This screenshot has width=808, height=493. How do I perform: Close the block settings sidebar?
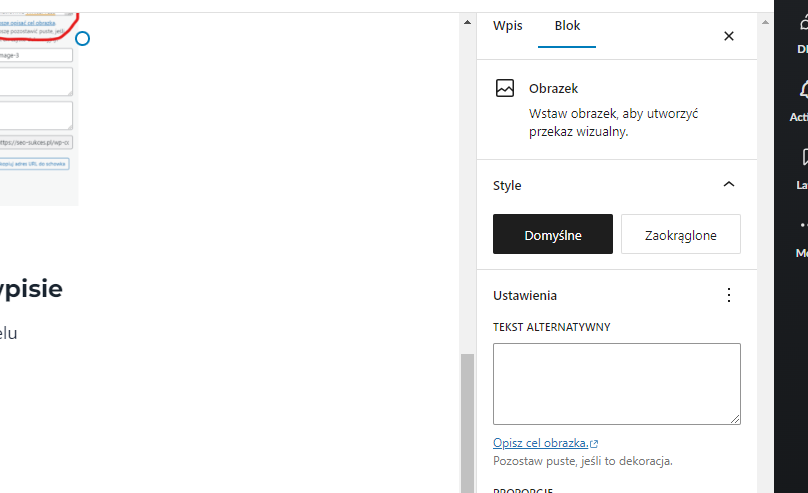pyautogui.click(x=728, y=36)
